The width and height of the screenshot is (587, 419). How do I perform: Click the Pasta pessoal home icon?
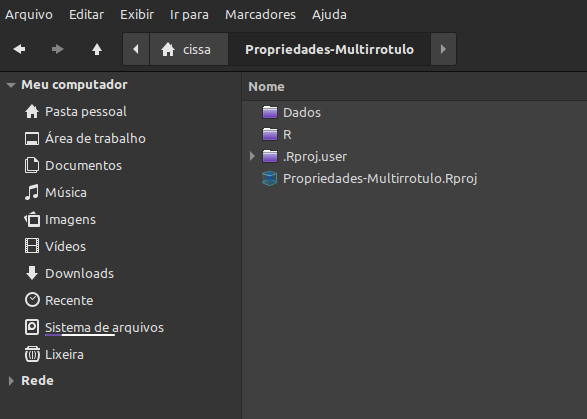tap(32, 112)
